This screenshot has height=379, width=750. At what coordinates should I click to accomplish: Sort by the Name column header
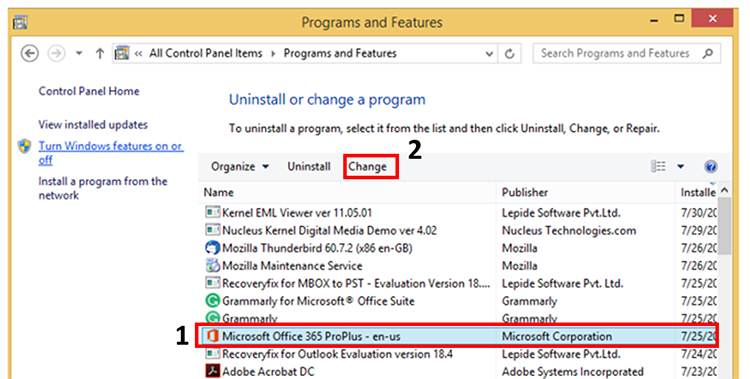[x=347, y=192]
